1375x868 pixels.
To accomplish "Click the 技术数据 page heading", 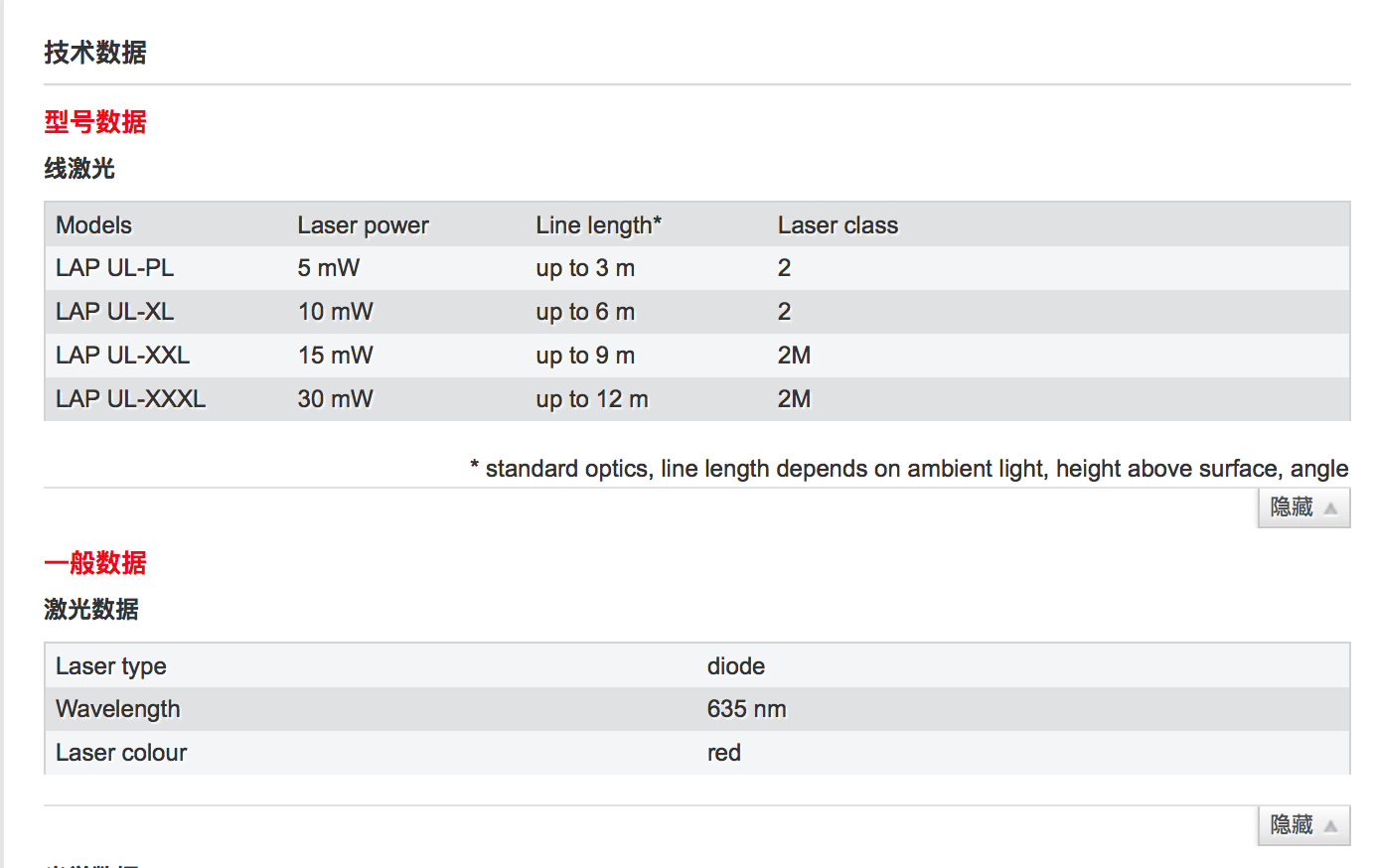I will (x=95, y=53).
